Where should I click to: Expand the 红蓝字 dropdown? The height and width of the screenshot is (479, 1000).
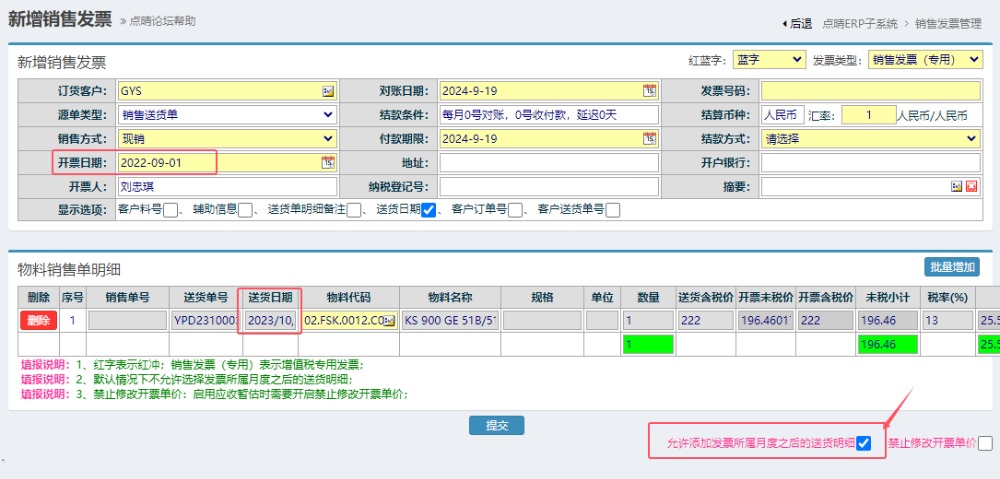pos(768,60)
